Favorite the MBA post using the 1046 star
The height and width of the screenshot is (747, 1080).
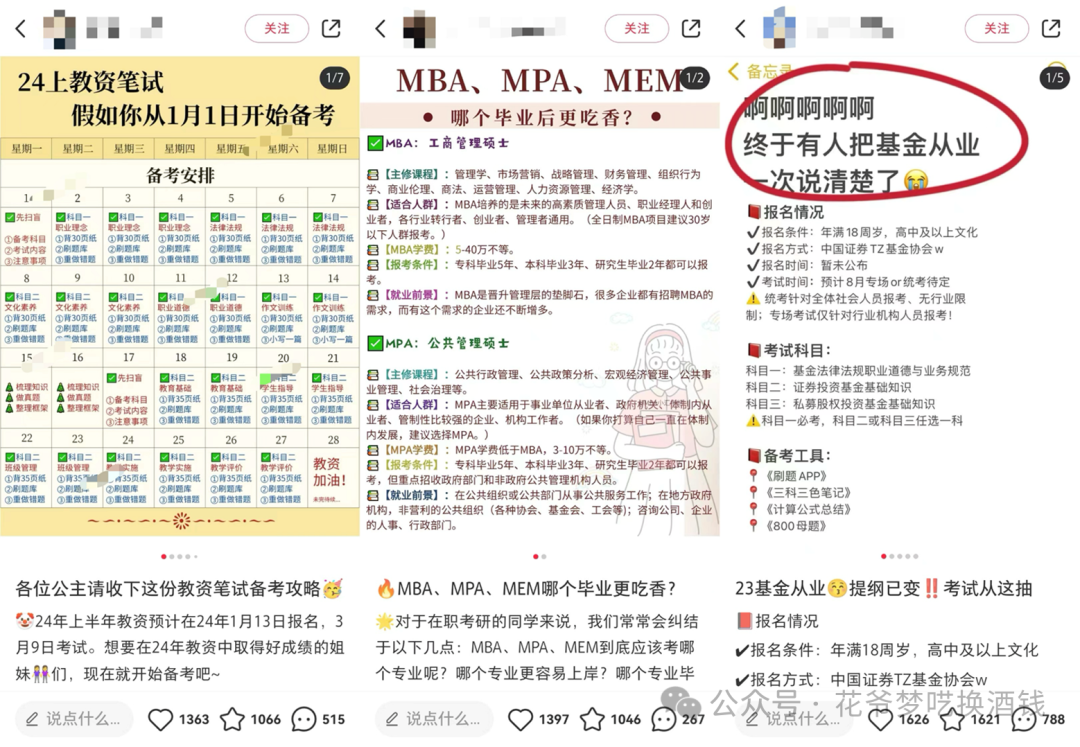pyautogui.click(x=592, y=719)
